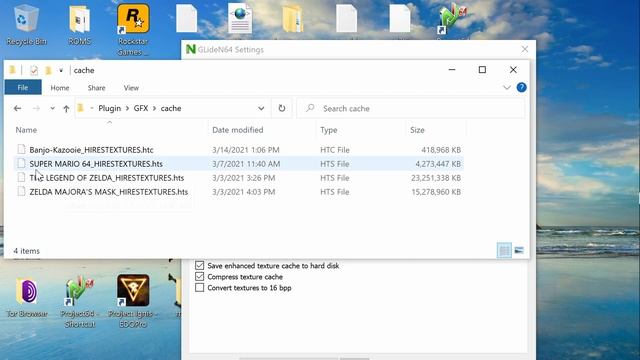This screenshot has width=640, height=360.
Task: Click the 3/14/2021 1:06 PM date cell
Action: (x=246, y=150)
